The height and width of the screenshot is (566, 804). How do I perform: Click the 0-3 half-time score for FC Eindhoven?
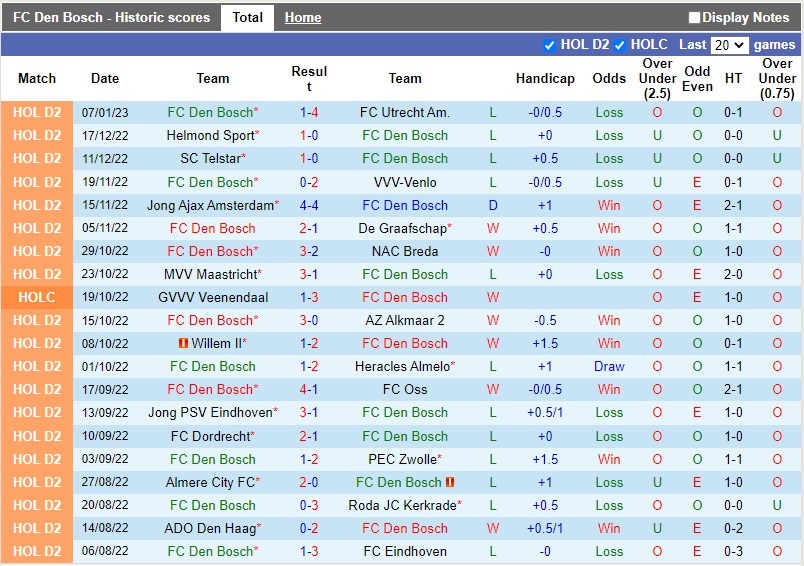click(x=733, y=551)
